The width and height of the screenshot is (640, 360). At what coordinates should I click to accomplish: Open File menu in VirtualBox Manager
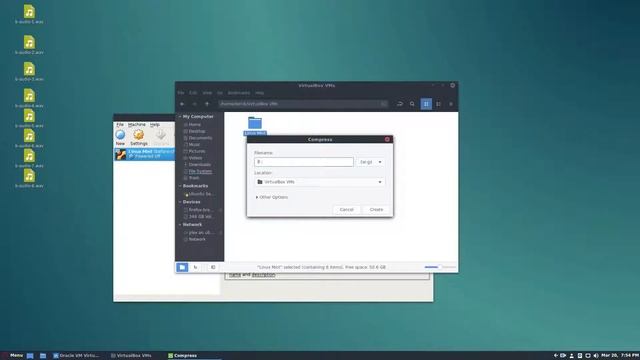pos(120,124)
